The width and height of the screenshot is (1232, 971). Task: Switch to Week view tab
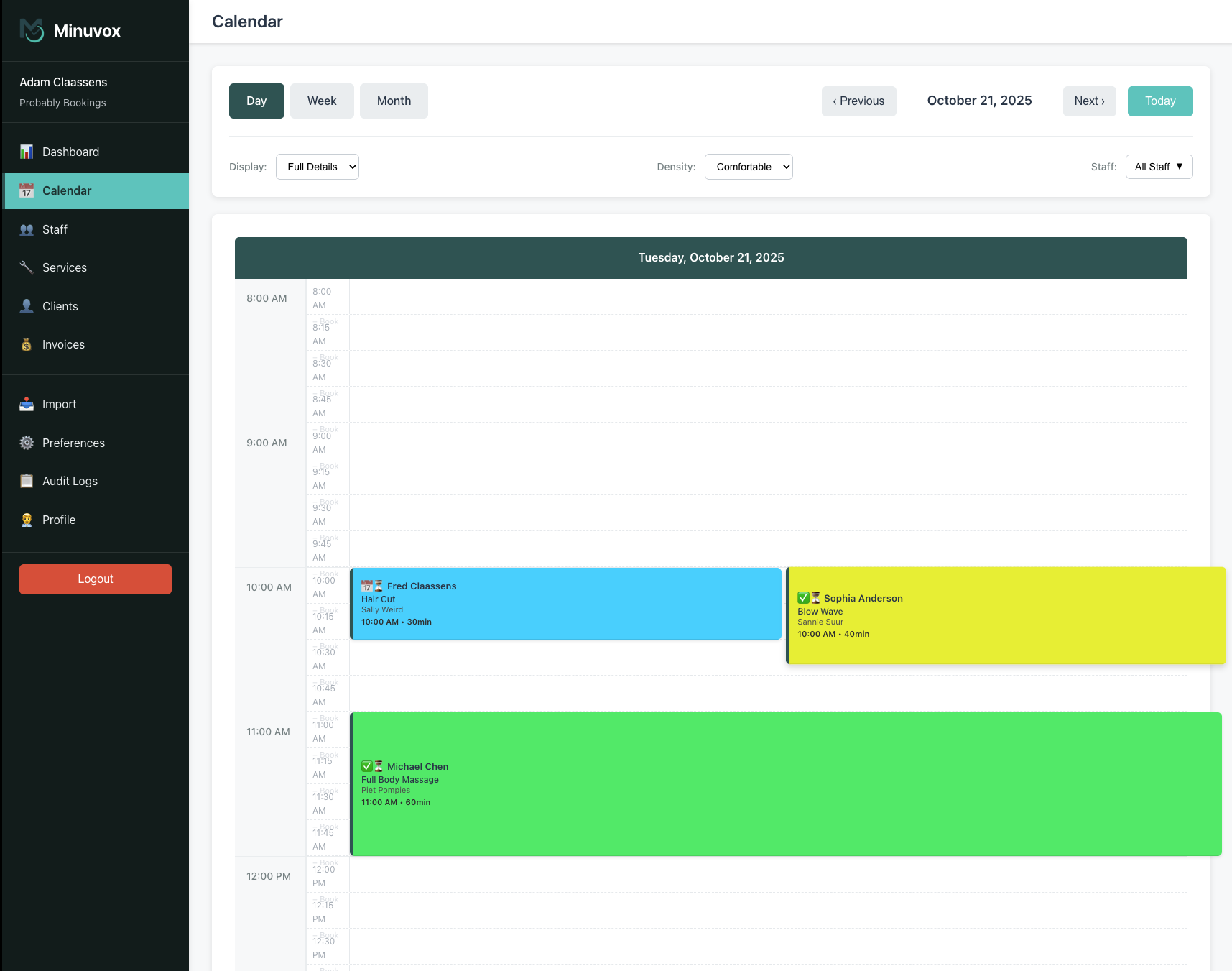[x=322, y=101]
